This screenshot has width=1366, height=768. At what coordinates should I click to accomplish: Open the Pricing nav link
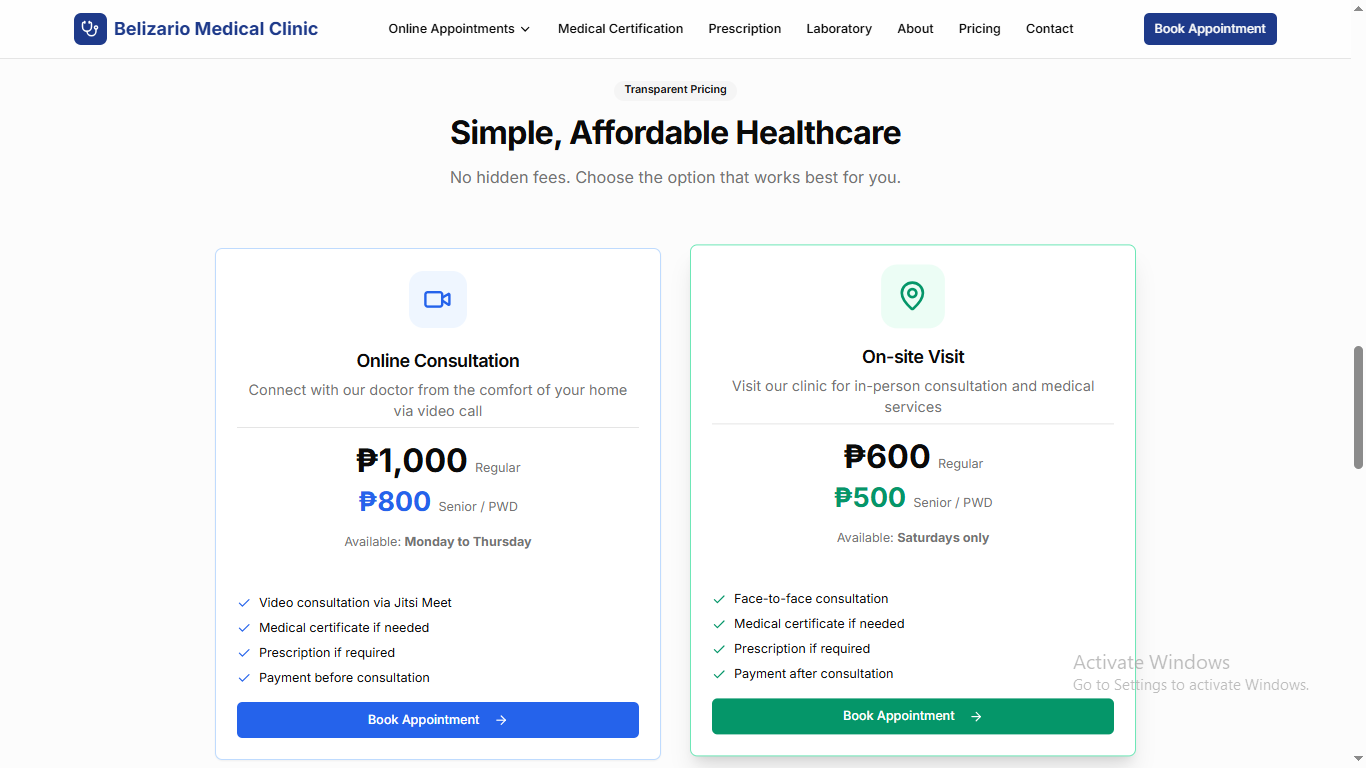tap(979, 29)
